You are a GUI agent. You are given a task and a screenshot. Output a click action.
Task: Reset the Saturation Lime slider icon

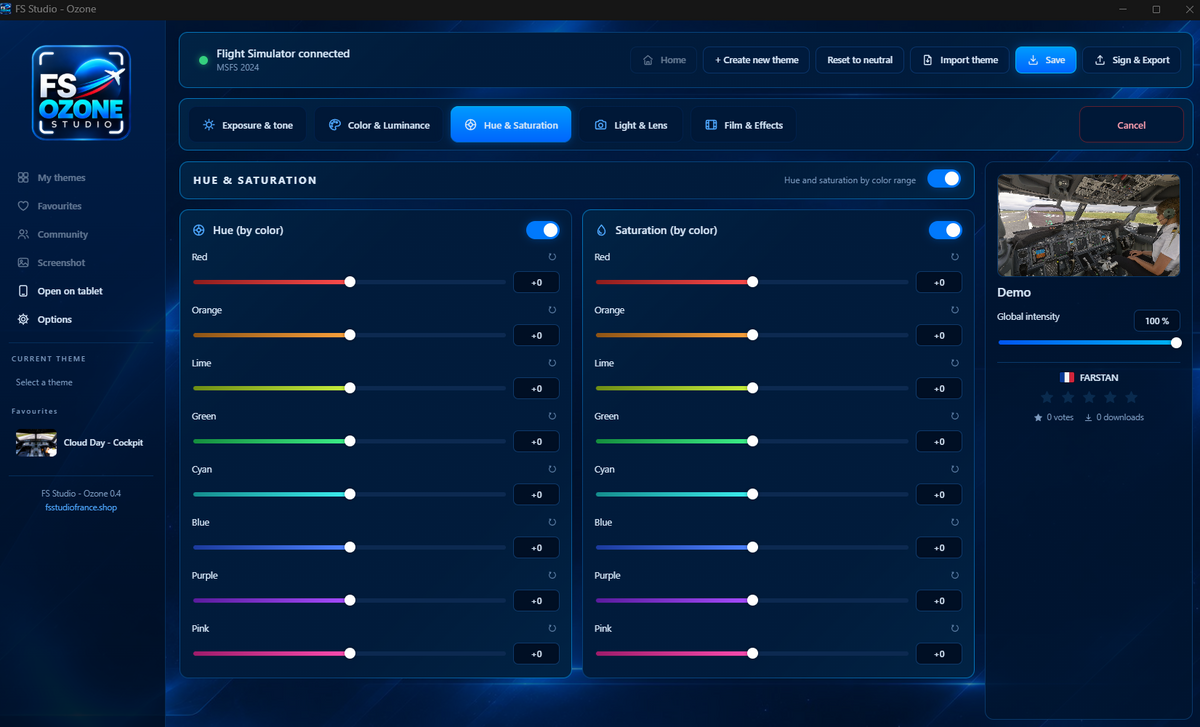click(955, 363)
